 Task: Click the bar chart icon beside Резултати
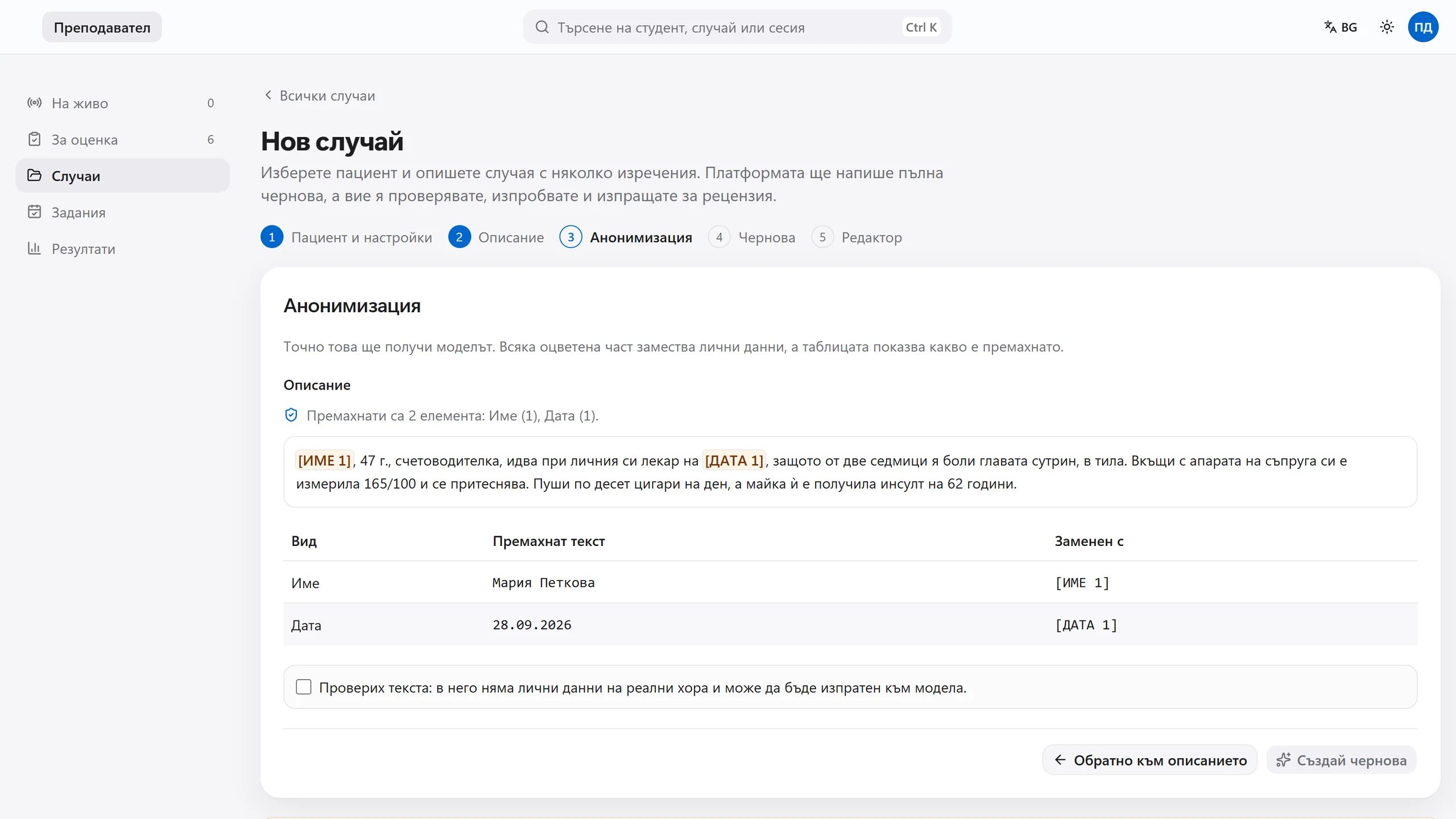pyautogui.click(x=35, y=249)
